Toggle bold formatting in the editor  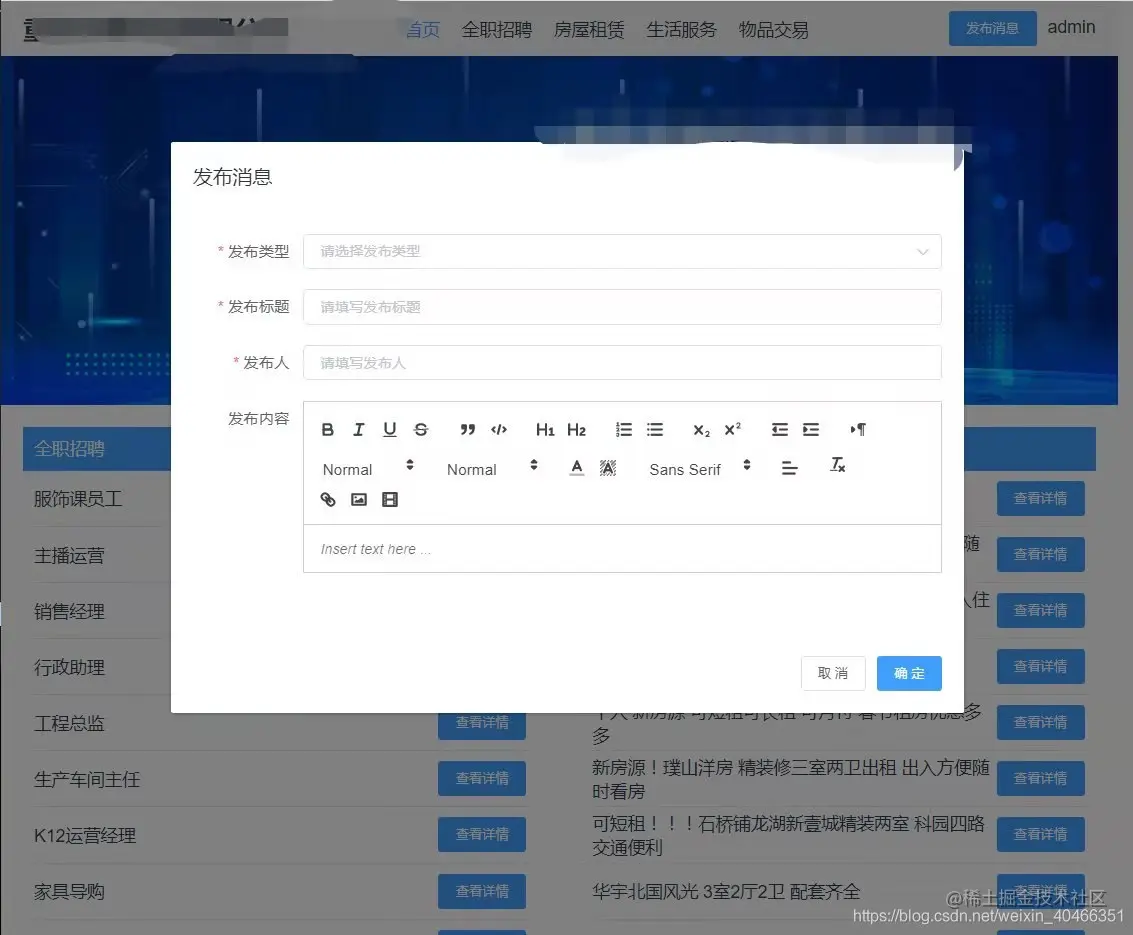click(x=327, y=429)
